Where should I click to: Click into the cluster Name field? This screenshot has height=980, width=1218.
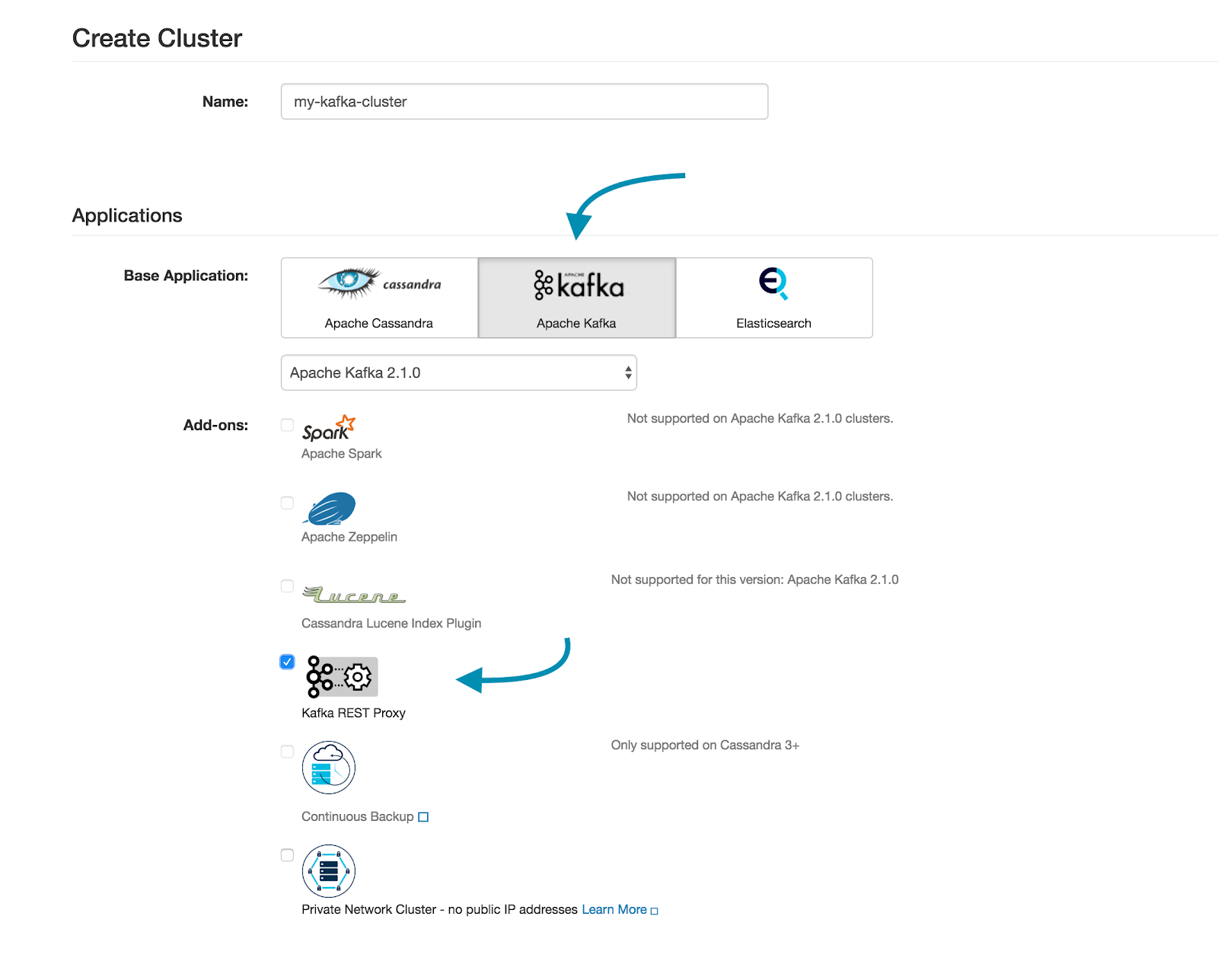tap(525, 101)
